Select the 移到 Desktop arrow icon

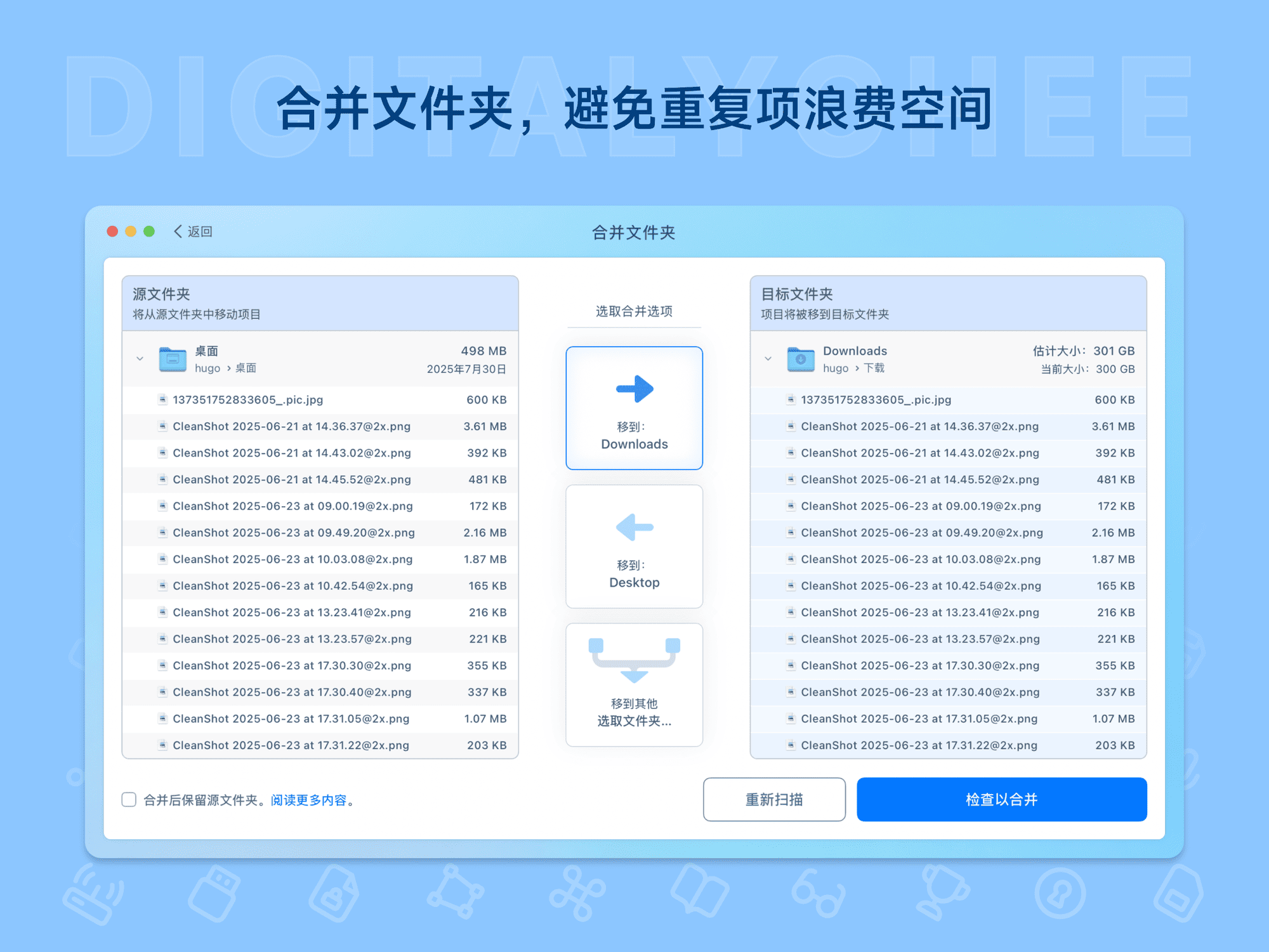click(x=633, y=527)
